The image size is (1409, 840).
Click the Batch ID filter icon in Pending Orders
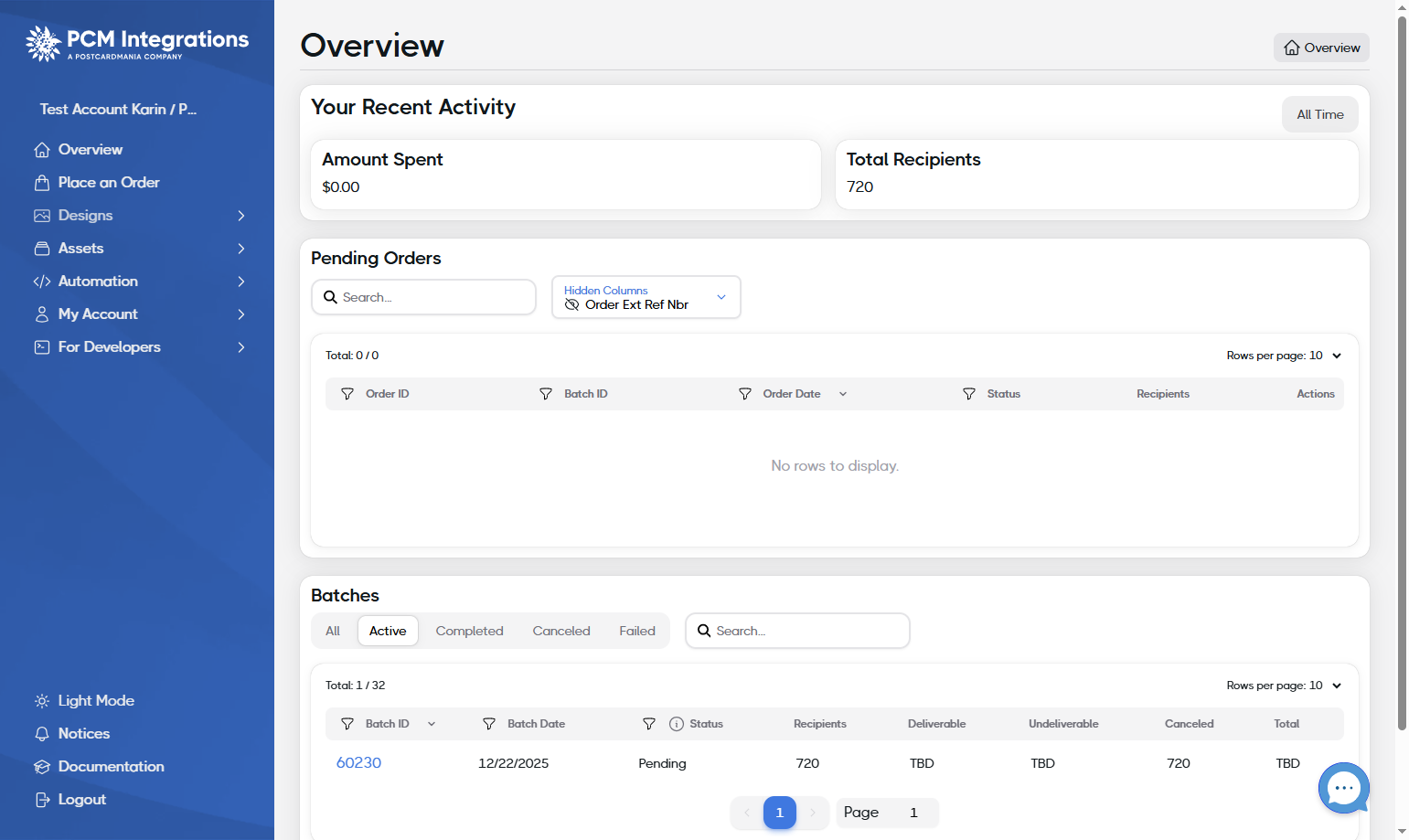546,394
